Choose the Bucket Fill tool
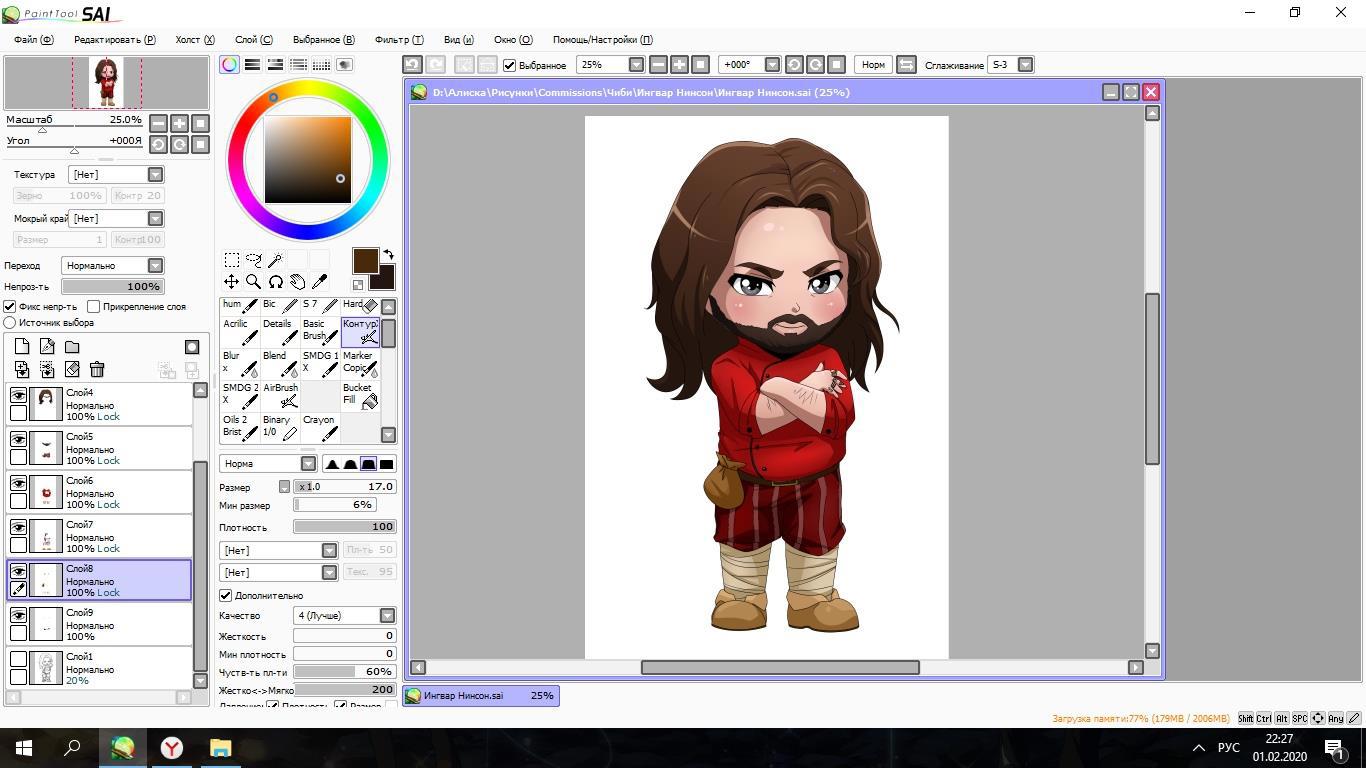The height and width of the screenshot is (768, 1366). click(x=359, y=394)
